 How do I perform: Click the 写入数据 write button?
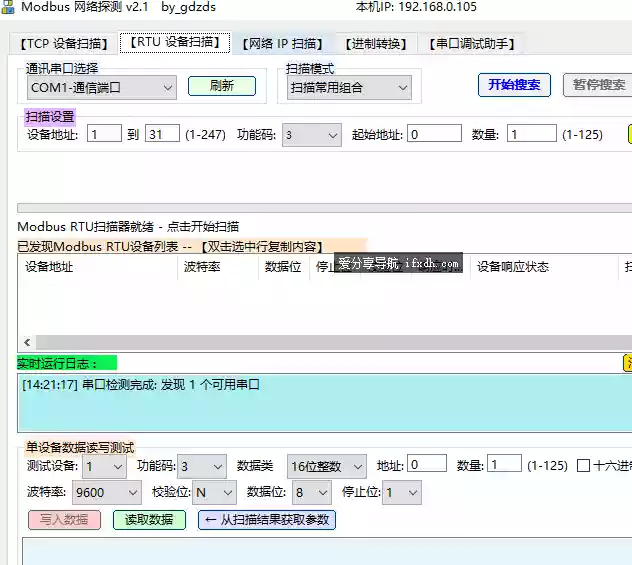[x=64, y=520]
